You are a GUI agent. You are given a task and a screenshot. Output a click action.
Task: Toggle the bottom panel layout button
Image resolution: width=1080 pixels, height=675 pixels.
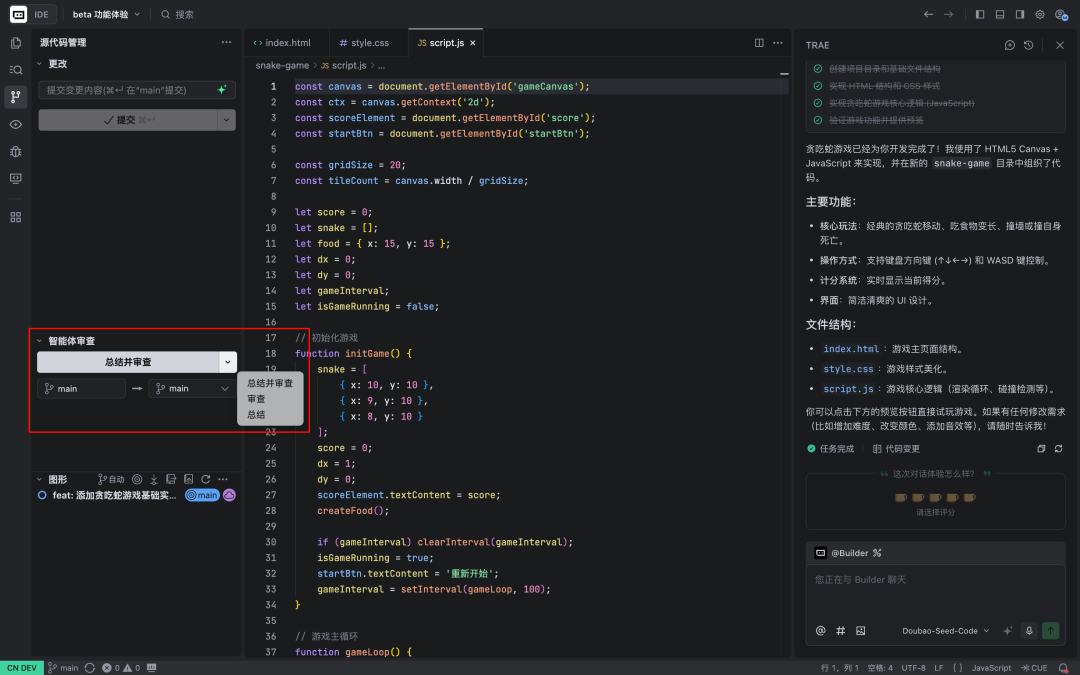click(x=1000, y=15)
